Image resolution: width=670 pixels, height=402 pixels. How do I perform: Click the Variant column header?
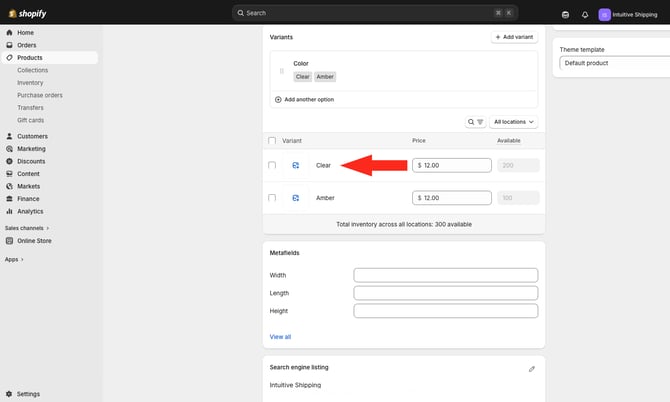click(x=292, y=141)
